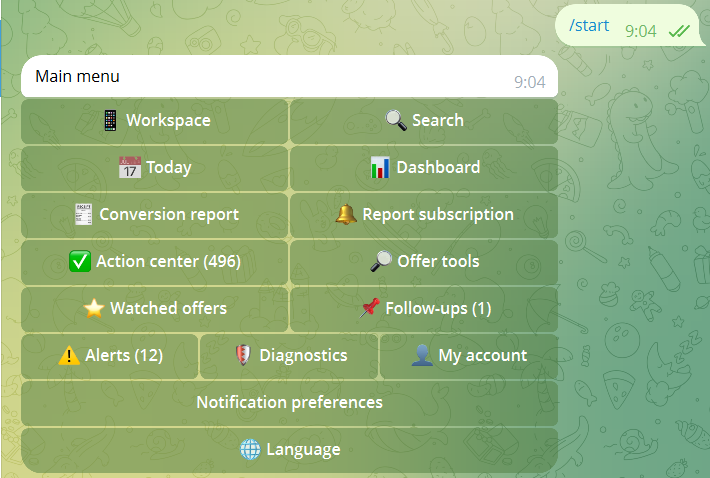
Task: Click the 9:04 time next to /start
Action: click(x=641, y=31)
